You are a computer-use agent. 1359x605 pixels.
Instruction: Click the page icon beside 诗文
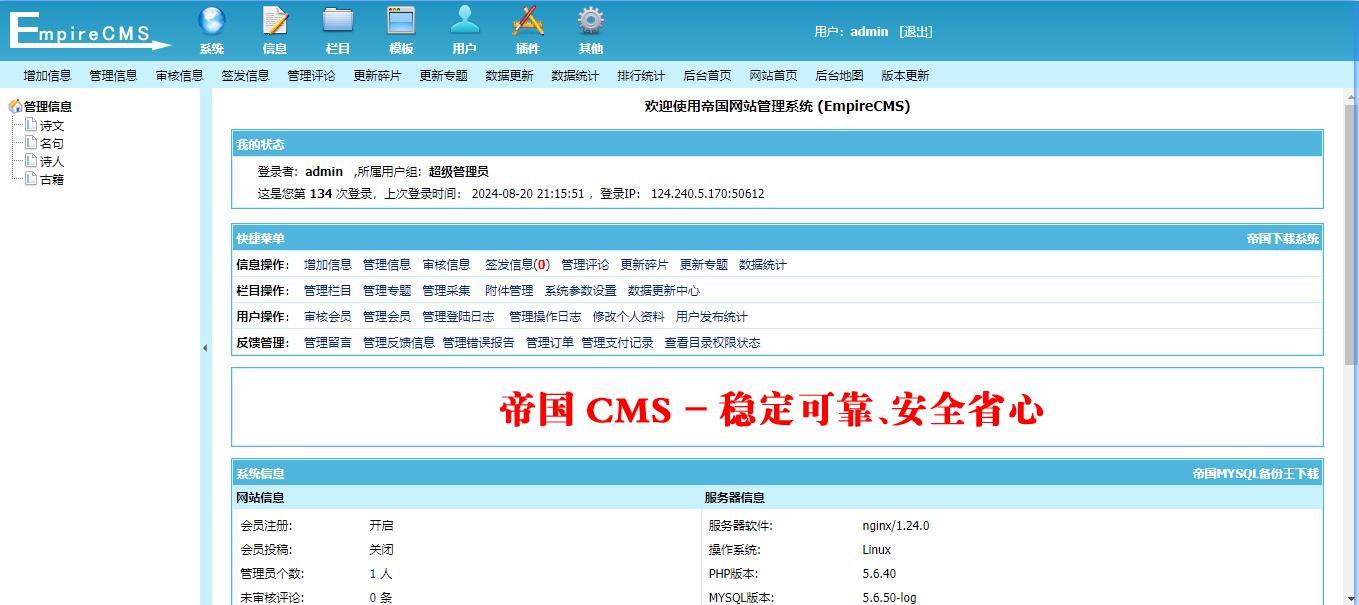point(31,125)
